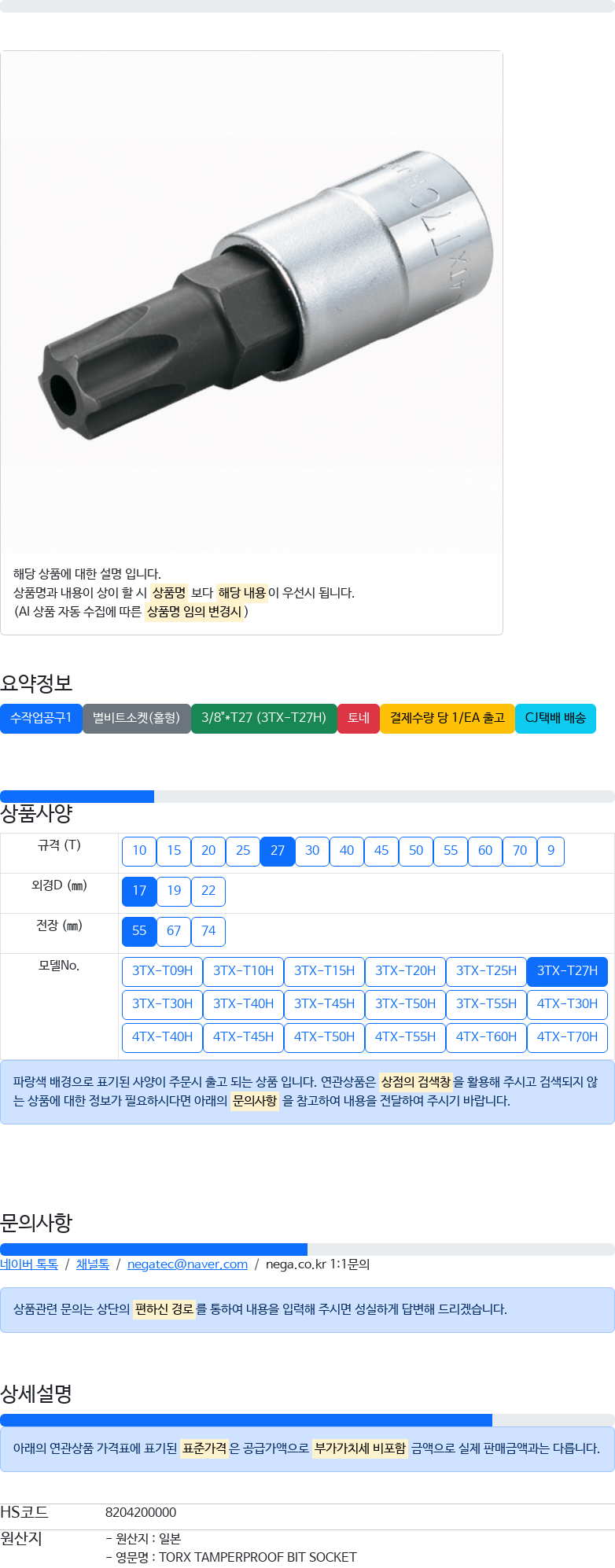The image size is (615, 1568).
Task: Select model 4TX-T70H
Action: click(567, 1037)
